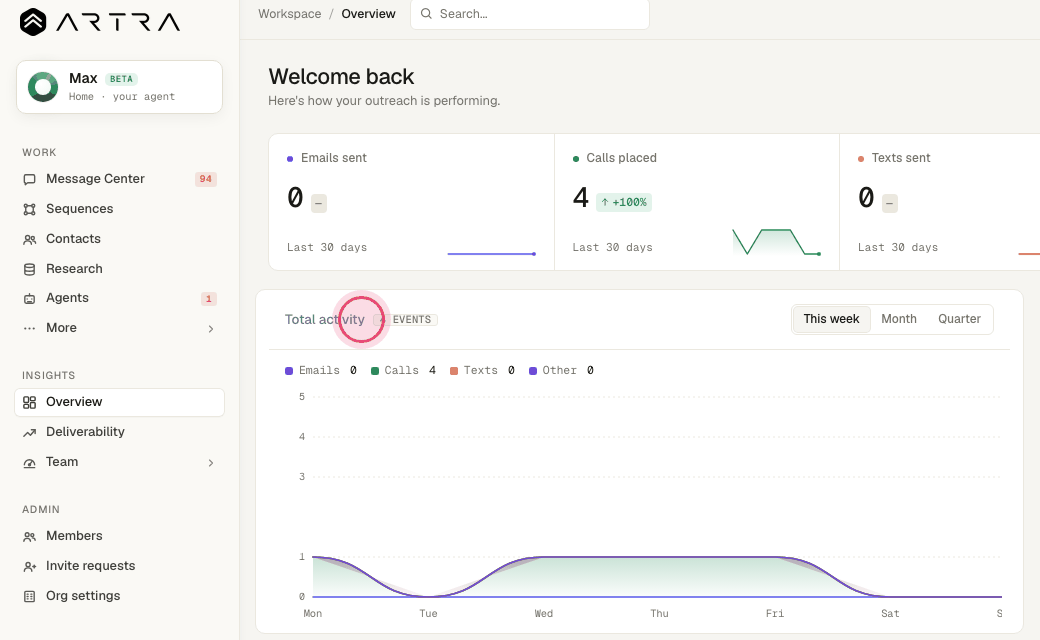Click the 'Last 30 days' text under Calls placed
Image resolution: width=1040 pixels, height=640 pixels.
[612, 247]
